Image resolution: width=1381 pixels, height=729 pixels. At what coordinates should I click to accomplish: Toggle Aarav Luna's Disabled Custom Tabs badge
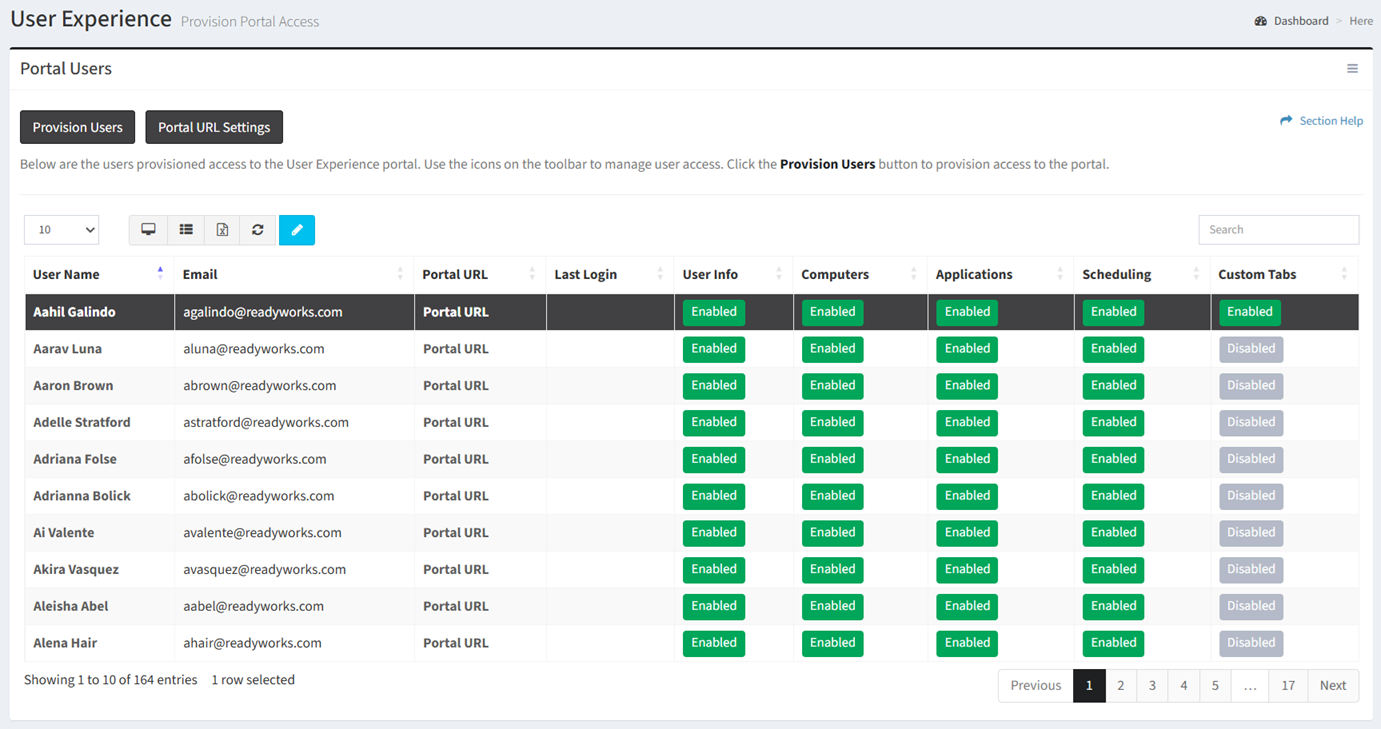1251,349
